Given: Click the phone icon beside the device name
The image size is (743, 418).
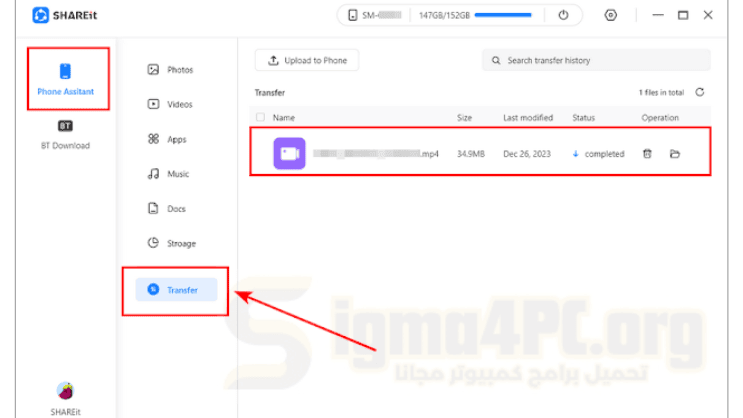Looking at the screenshot, I should pos(353,15).
